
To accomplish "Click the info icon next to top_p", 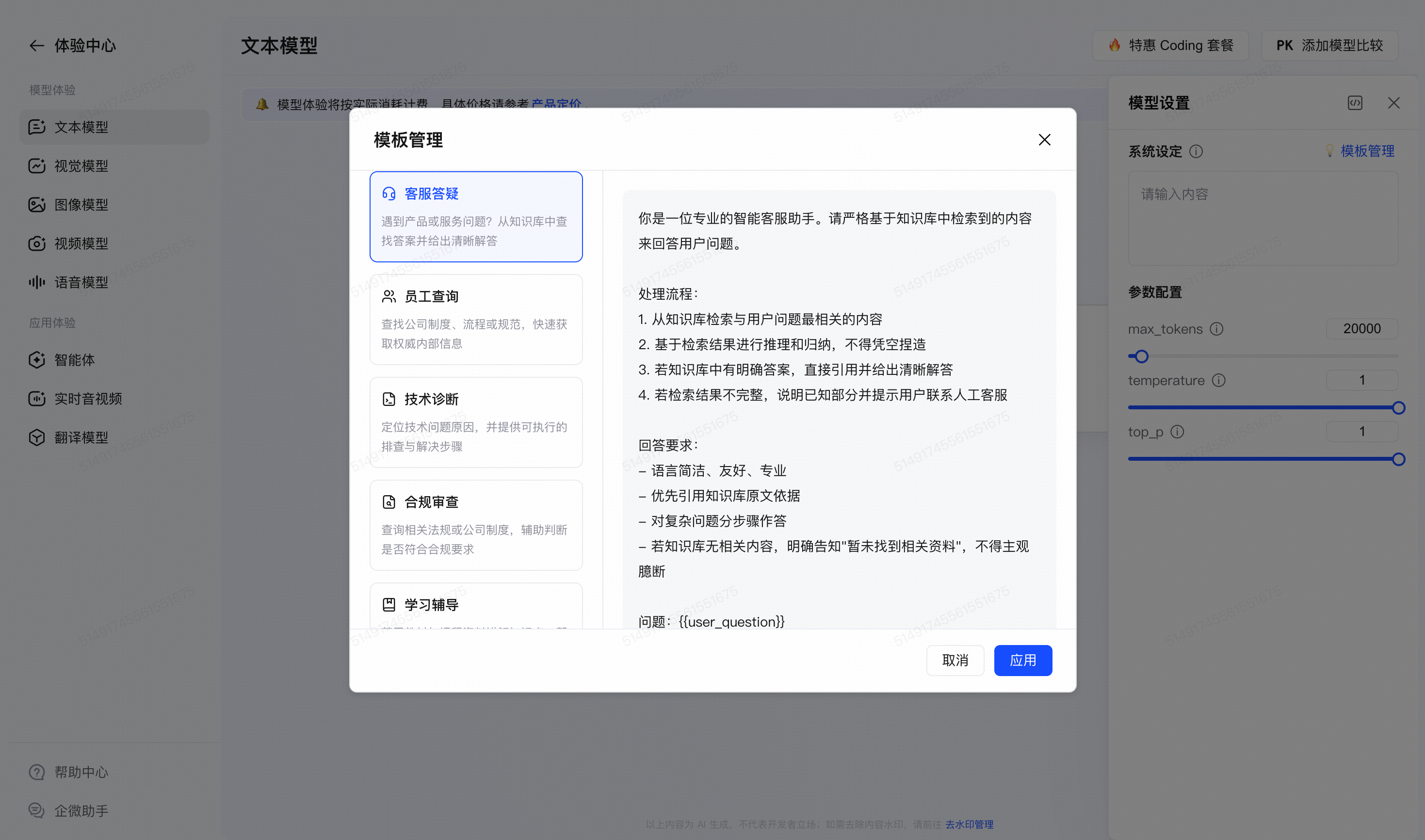I will tap(1177, 432).
